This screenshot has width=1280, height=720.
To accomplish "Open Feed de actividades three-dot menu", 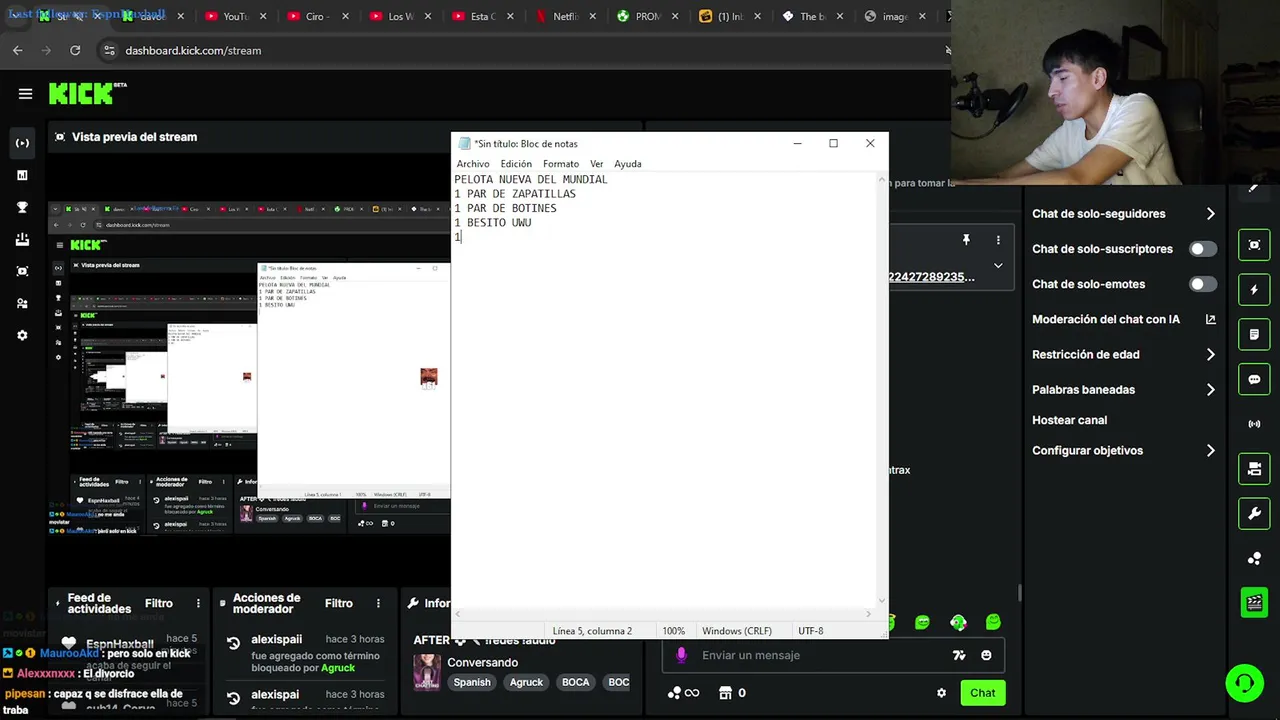I will tap(198, 603).
